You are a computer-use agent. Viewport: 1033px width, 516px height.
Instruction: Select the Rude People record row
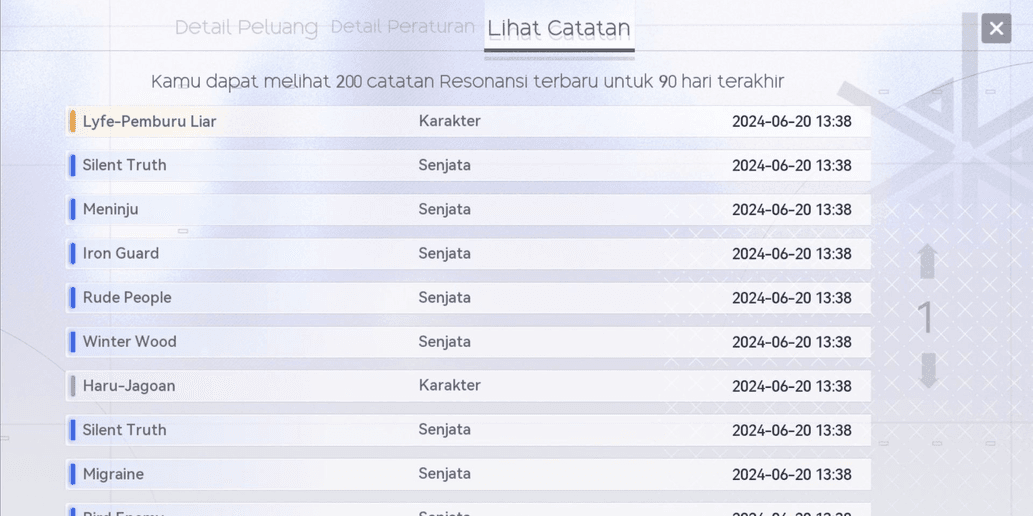pos(468,298)
